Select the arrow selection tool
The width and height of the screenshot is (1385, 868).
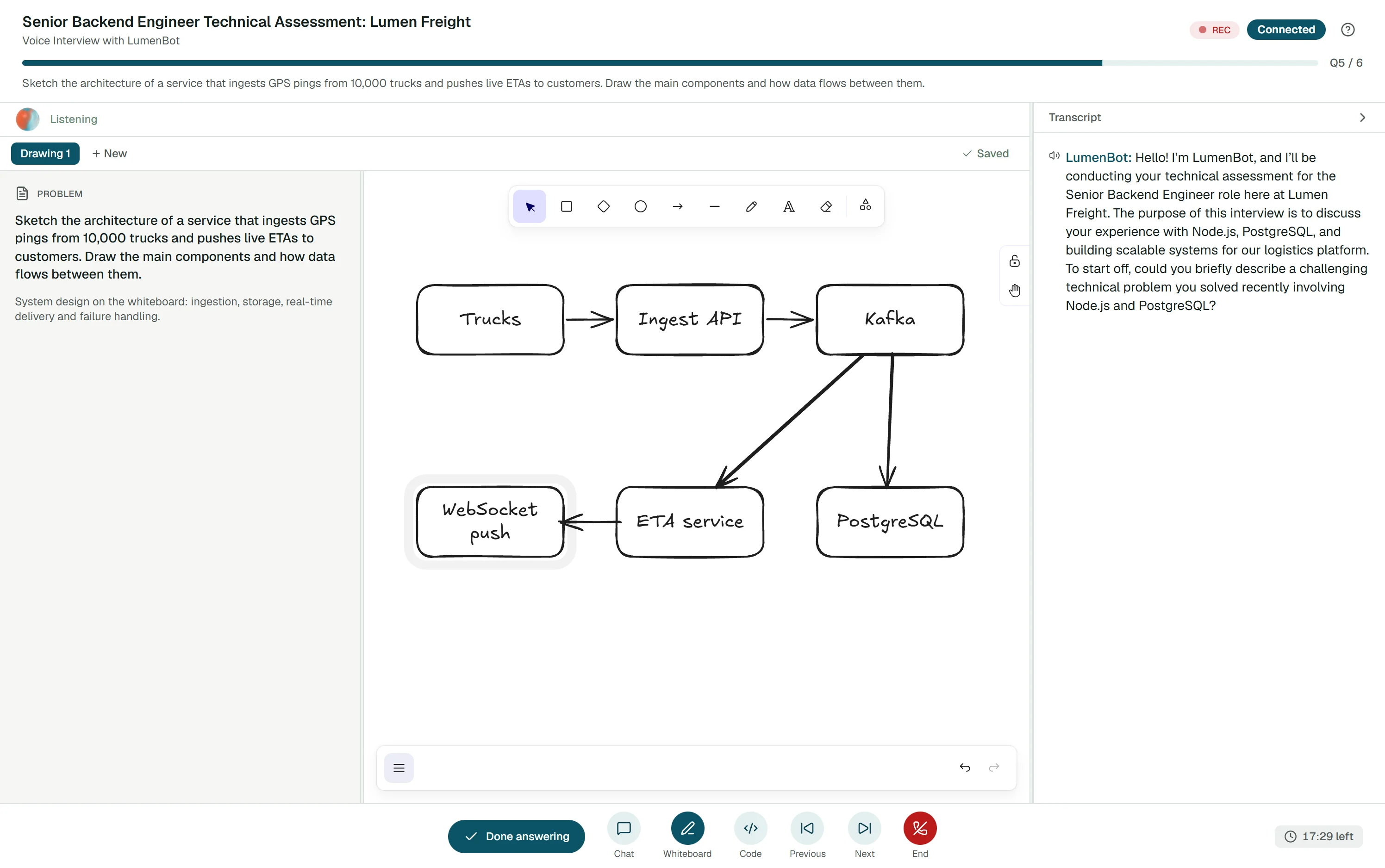tap(530, 207)
